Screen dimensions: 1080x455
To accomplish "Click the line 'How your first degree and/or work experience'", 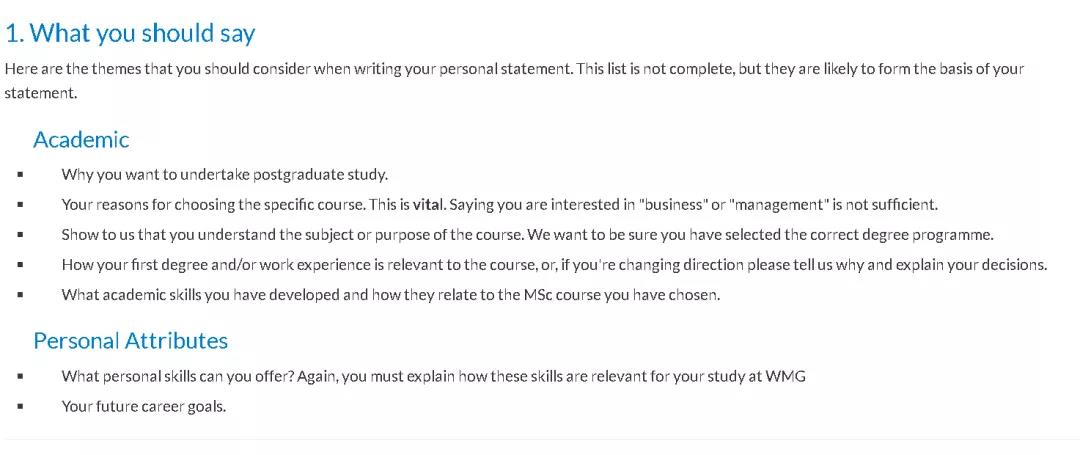I will pos(554,265).
